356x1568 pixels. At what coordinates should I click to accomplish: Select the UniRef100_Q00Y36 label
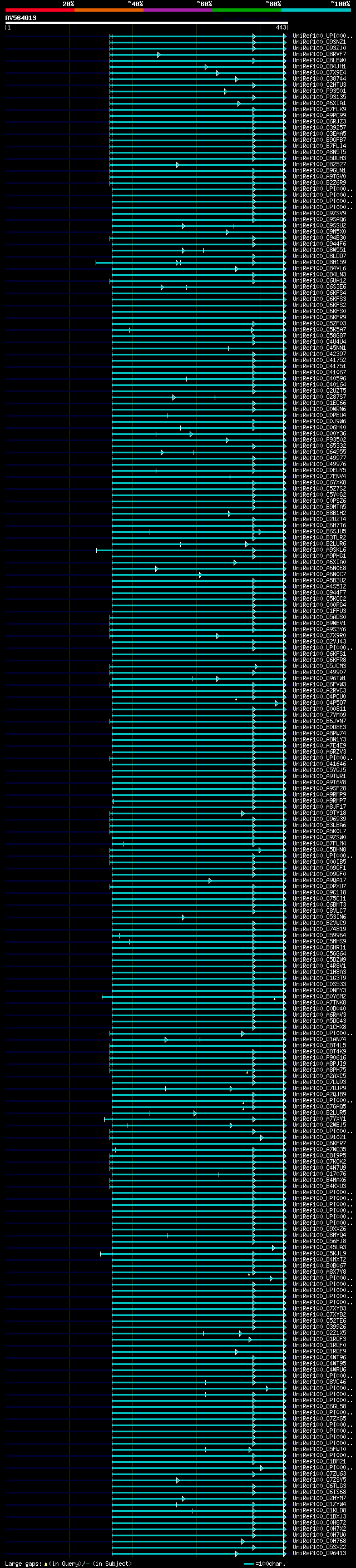pyautogui.click(x=319, y=433)
